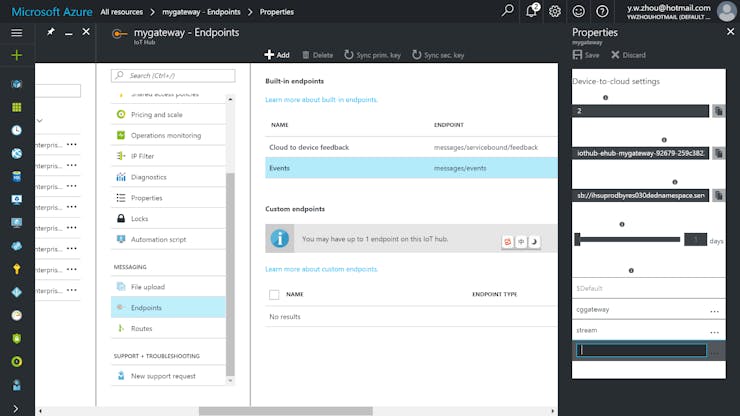Copy the iothub-ehub-mygateway name value
This screenshot has width=740, height=416.
click(717, 154)
